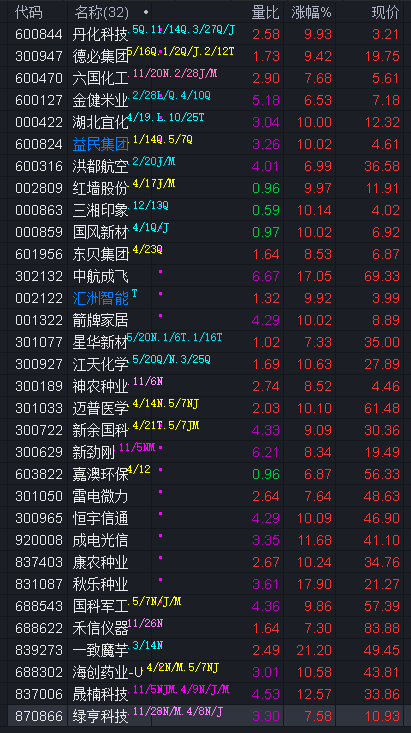This screenshot has height=733, width=411.
Task: Click annotation 11/6N on 神农种业
Action: point(148,381)
